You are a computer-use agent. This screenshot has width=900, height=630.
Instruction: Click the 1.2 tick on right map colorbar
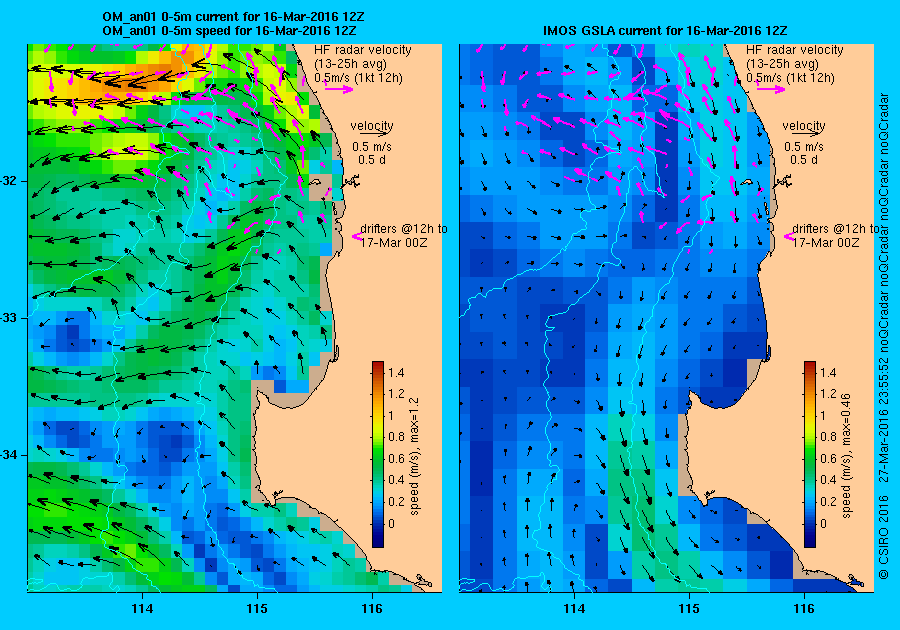point(828,394)
